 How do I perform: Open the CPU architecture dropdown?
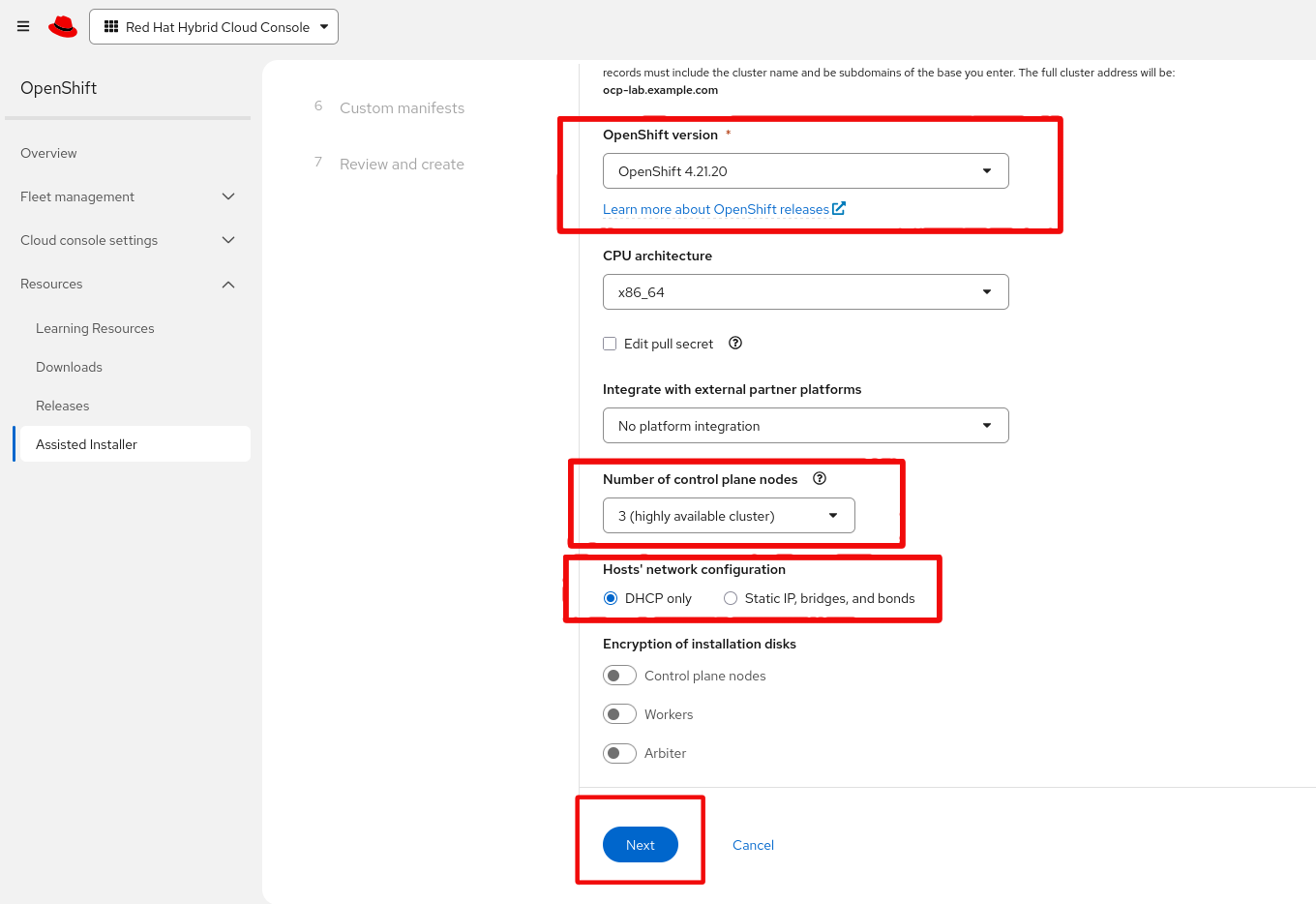pyautogui.click(x=805, y=292)
